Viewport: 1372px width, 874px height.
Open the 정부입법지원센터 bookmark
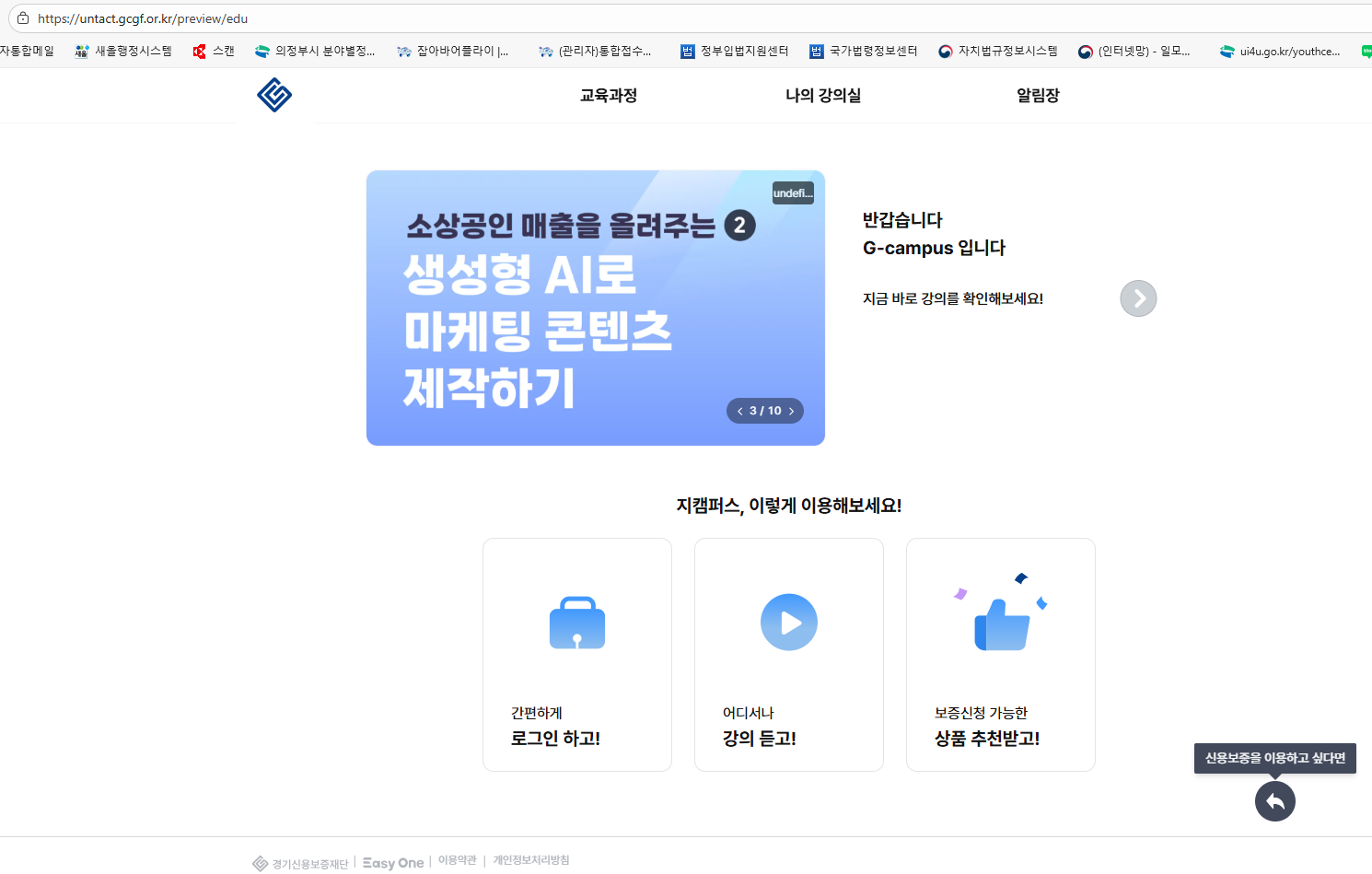(x=735, y=52)
